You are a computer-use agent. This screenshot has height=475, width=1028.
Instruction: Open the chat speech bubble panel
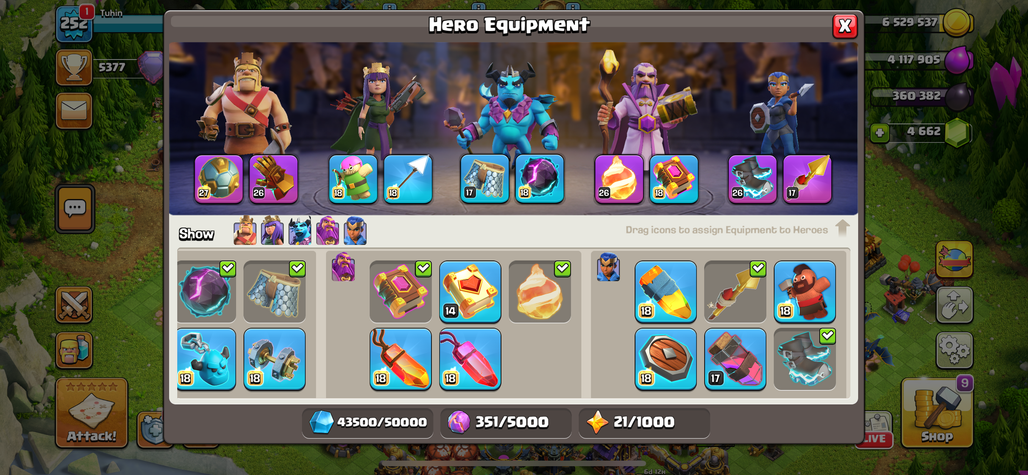75,209
